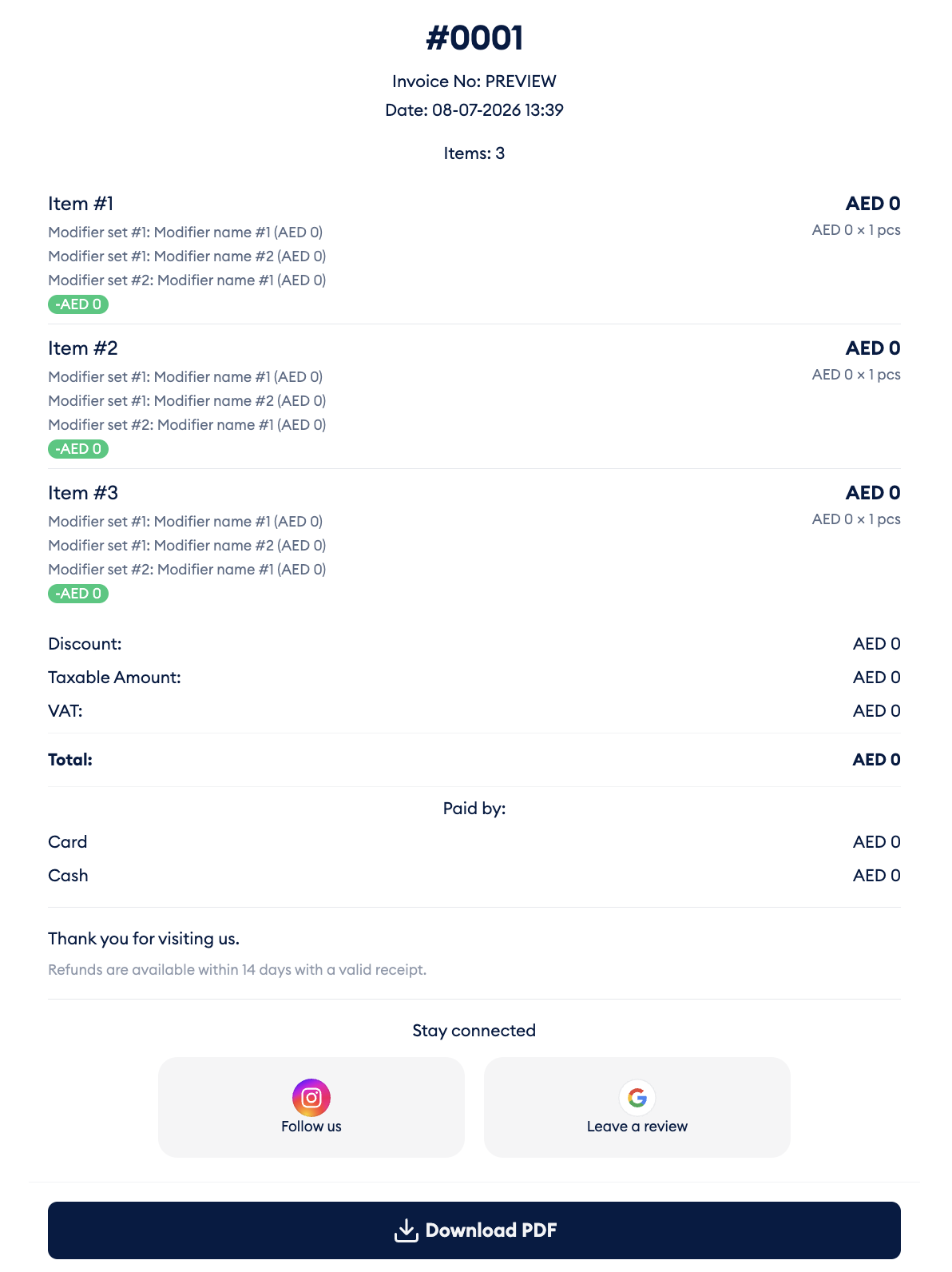Click the Download PDF button
The height and width of the screenshot is (1272, 952).
tap(474, 1230)
